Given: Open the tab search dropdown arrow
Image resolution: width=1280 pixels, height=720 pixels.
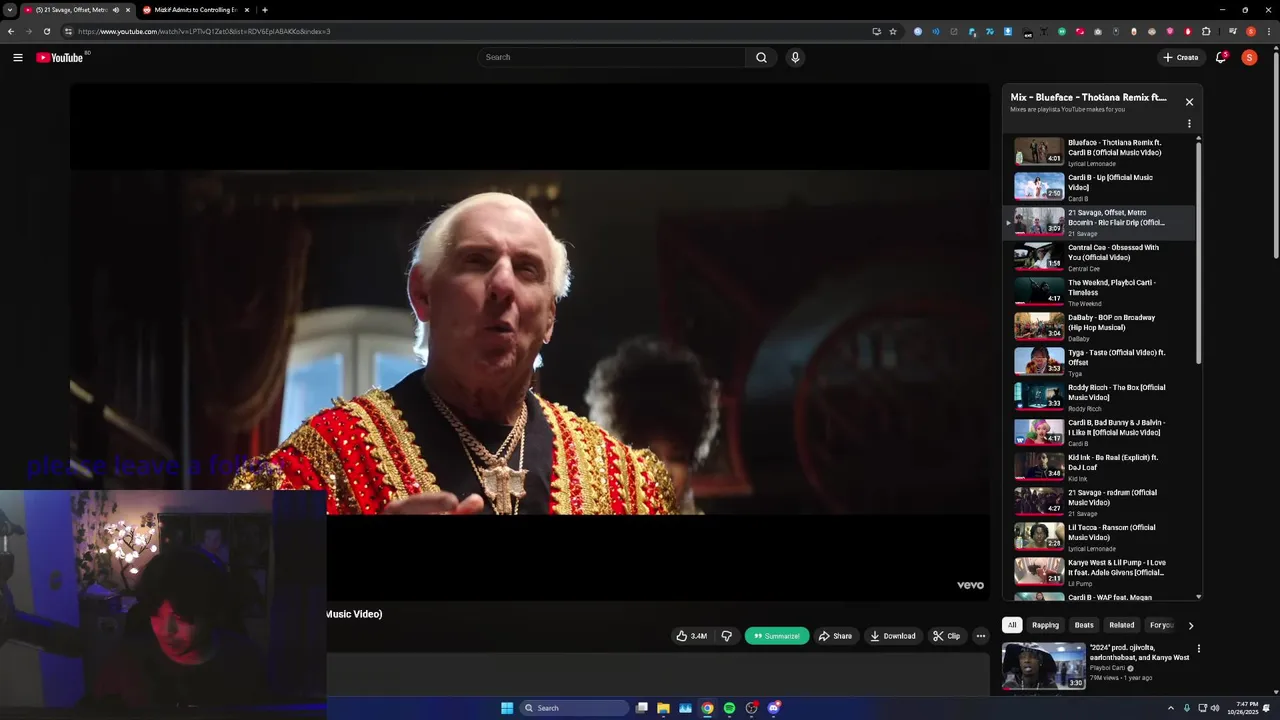Looking at the screenshot, I should coord(9,10).
